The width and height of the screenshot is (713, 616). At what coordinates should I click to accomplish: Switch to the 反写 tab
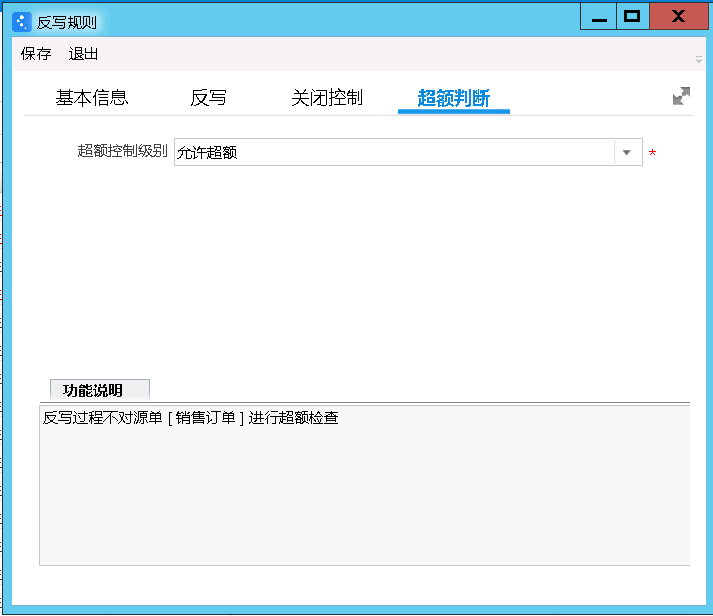[208, 98]
